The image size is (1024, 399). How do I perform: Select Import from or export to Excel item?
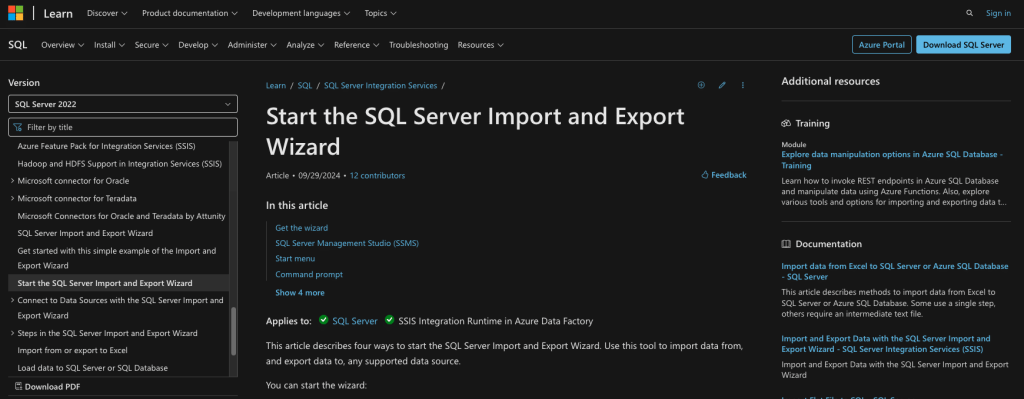[x=72, y=350]
